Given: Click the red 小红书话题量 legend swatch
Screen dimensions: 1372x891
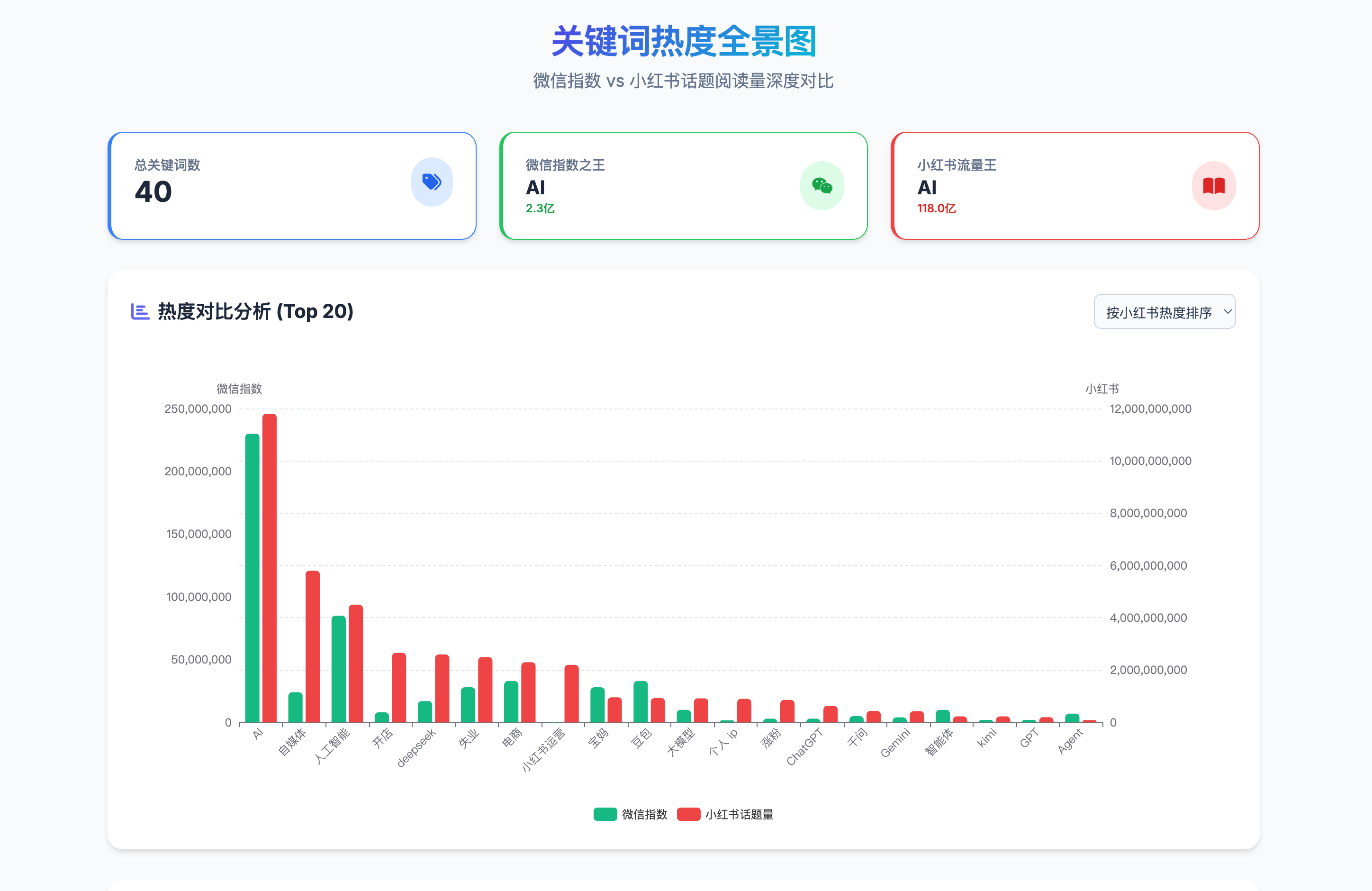Looking at the screenshot, I should (x=688, y=814).
